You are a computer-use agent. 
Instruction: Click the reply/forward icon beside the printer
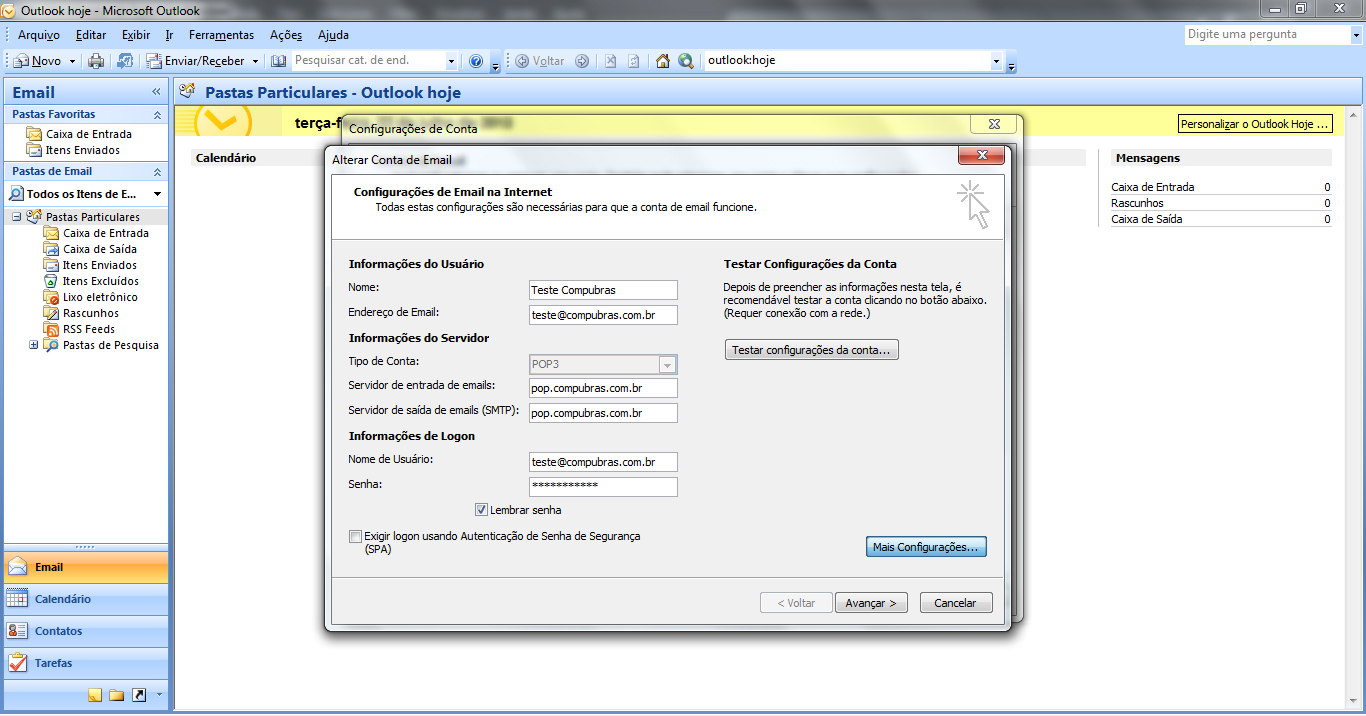[x=125, y=61]
